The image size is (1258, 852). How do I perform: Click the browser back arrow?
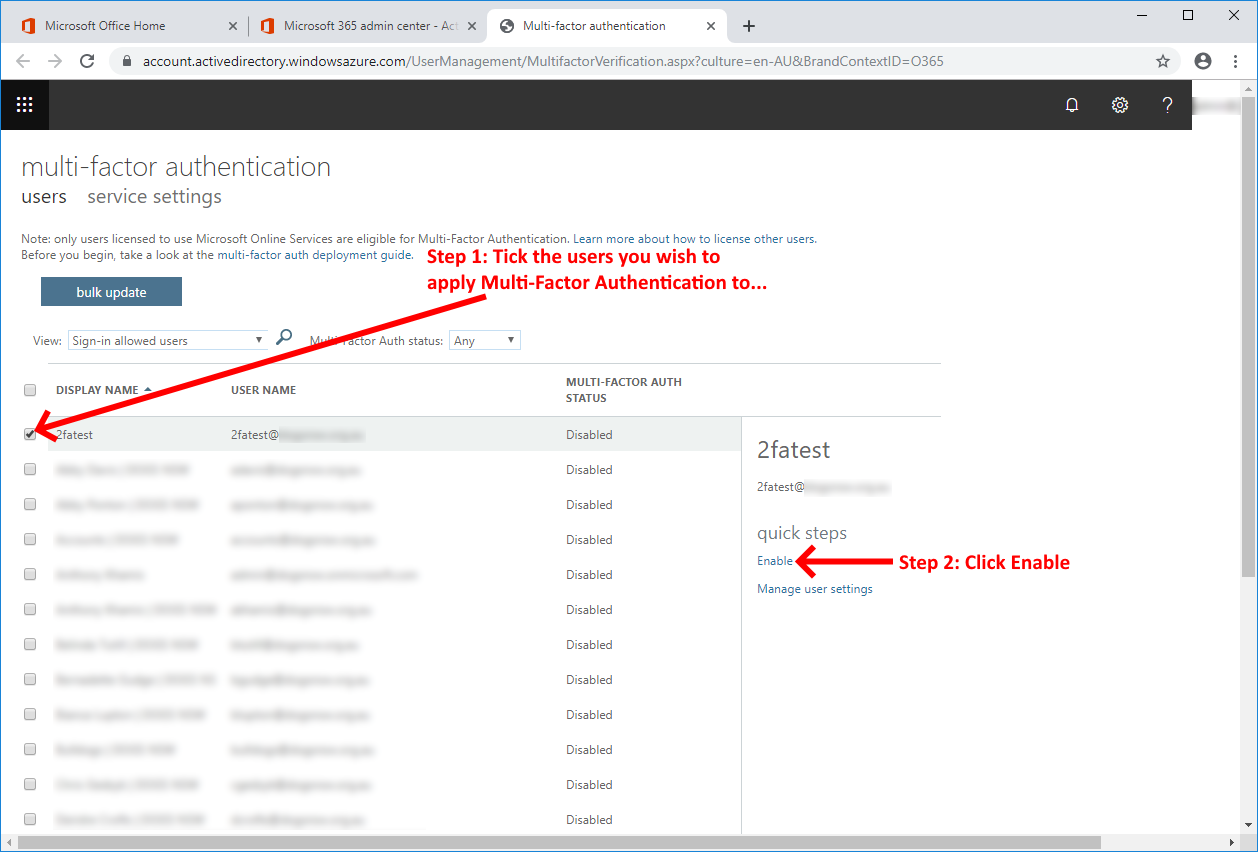point(23,61)
